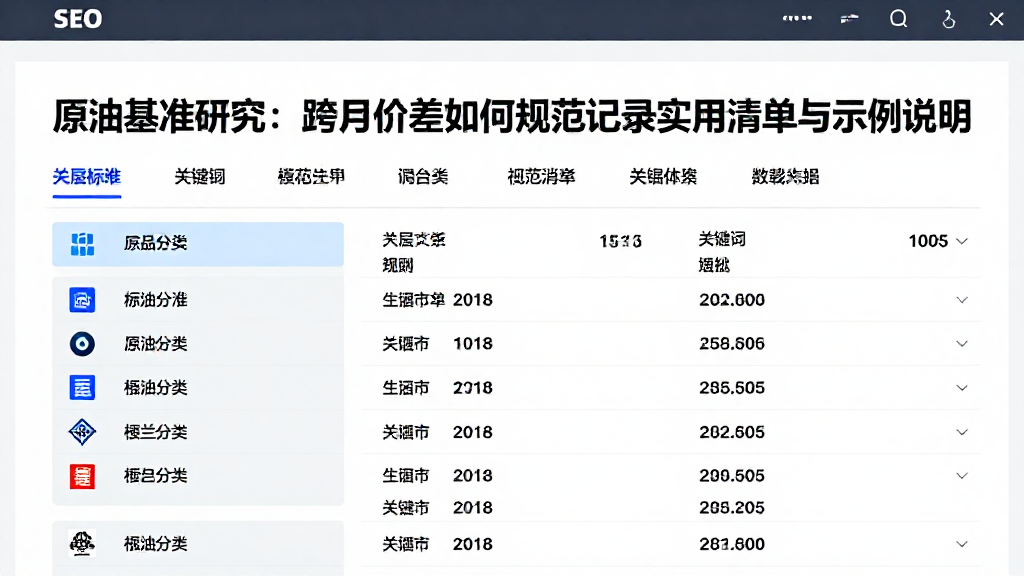Switch to the 关键词 tab
Image resolution: width=1024 pixels, height=576 pixels.
click(200, 177)
